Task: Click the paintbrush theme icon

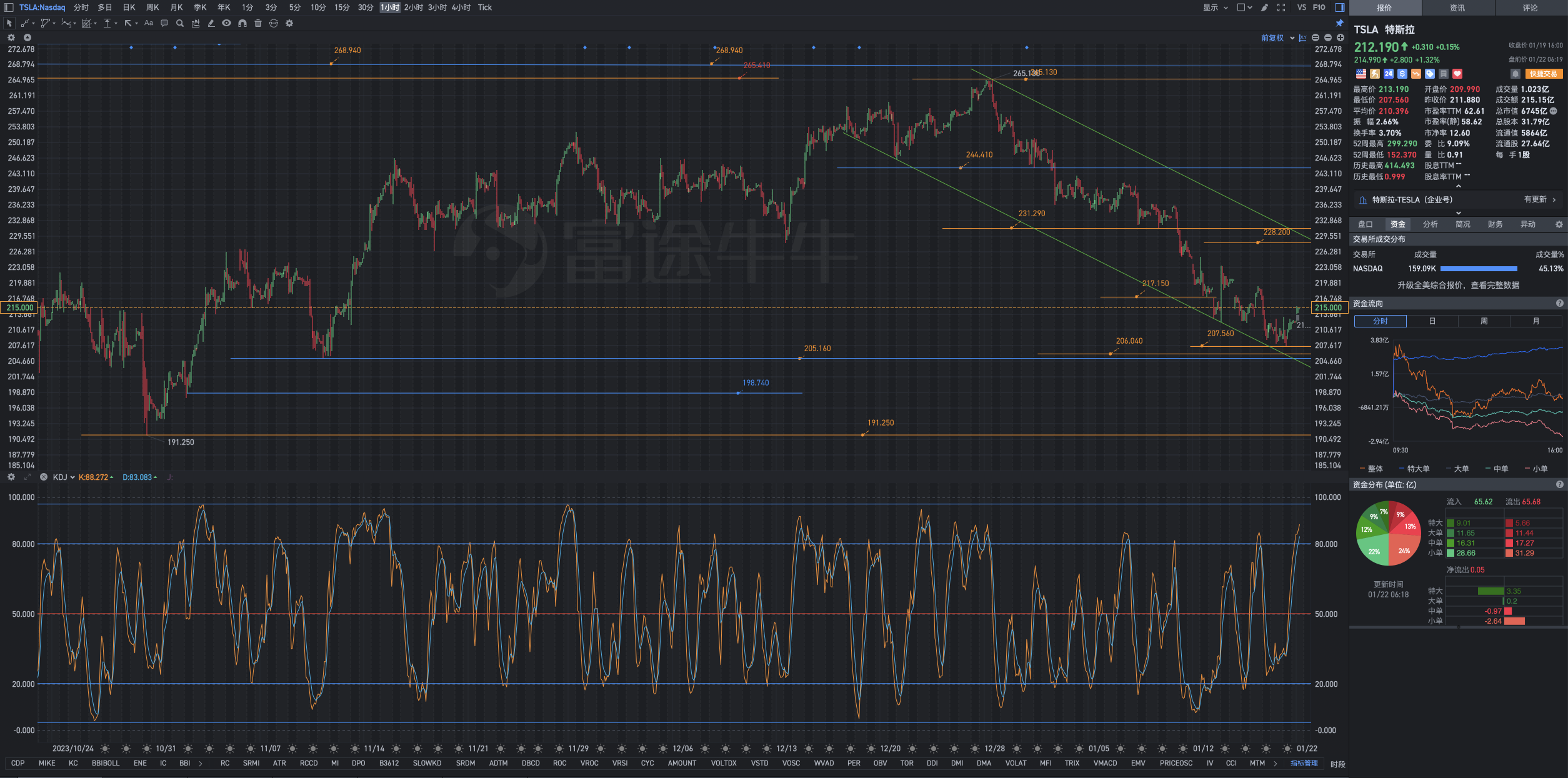Action: point(1264,7)
